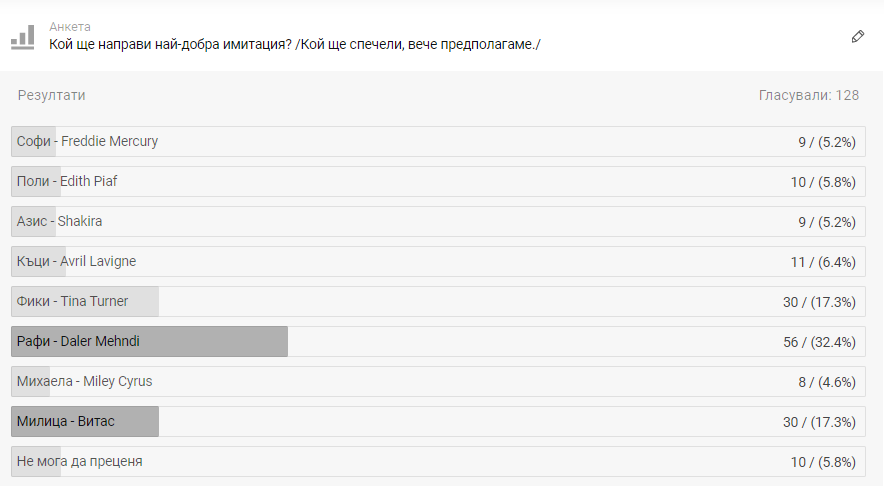
Task: Click the Гласували: 128 vote counter
Action: [808, 95]
